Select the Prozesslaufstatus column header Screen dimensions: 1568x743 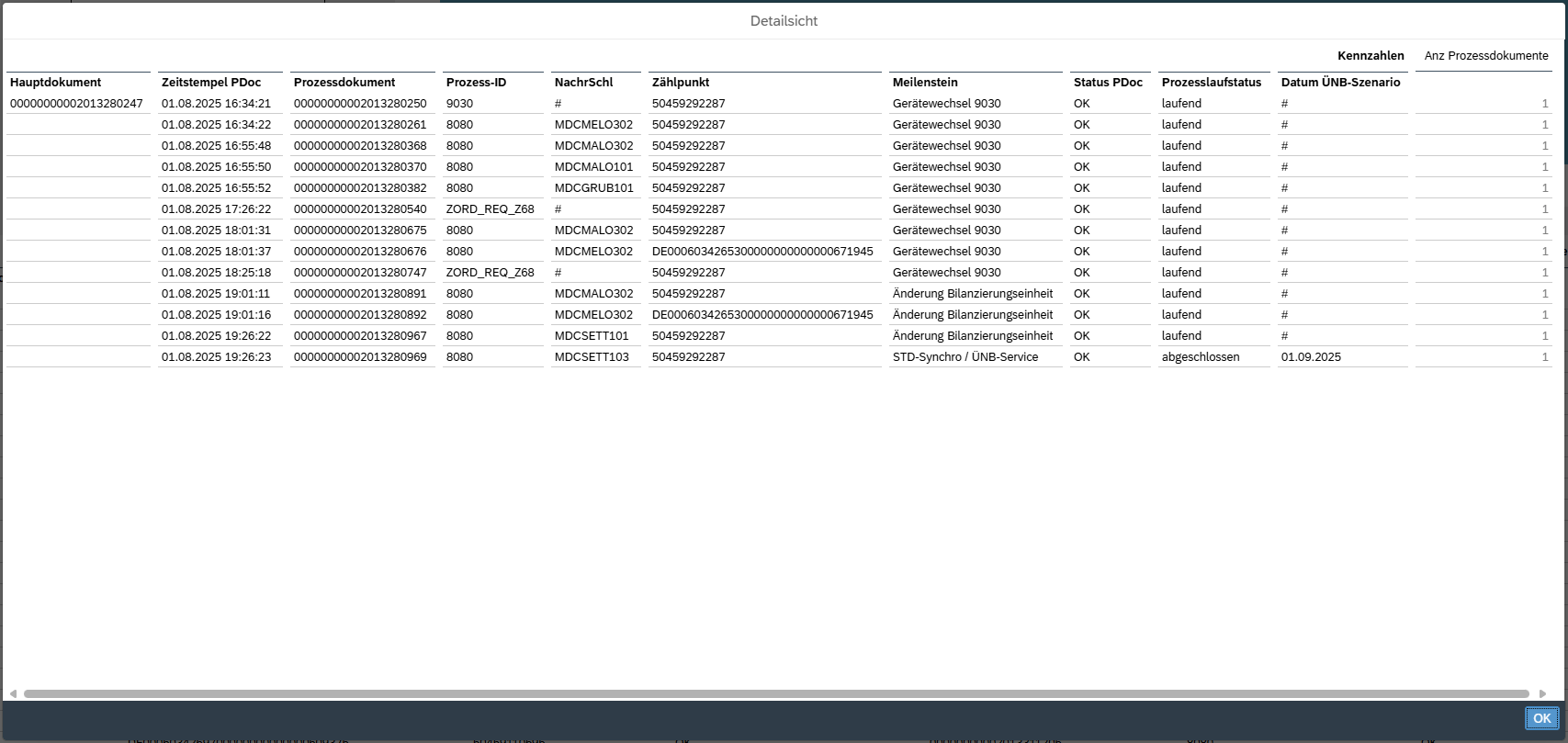click(x=1212, y=83)
